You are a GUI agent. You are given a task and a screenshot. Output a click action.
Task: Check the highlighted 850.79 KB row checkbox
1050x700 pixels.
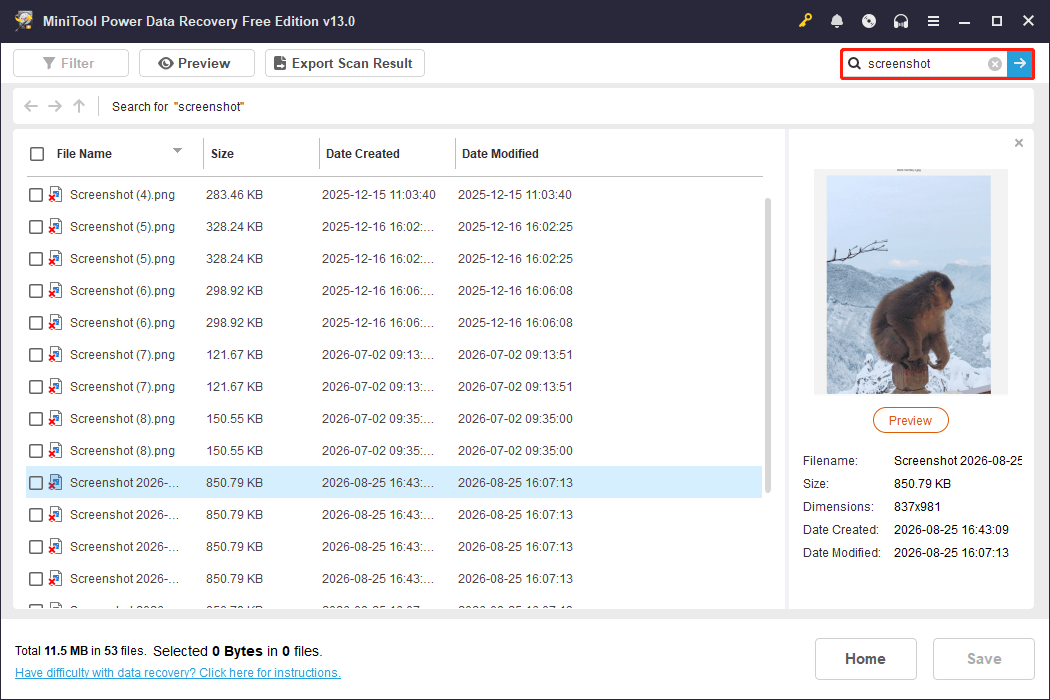[35, 483]
